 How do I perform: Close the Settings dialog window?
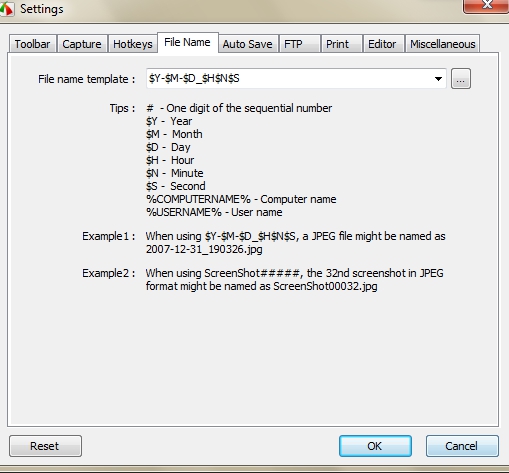coord(486,5)
